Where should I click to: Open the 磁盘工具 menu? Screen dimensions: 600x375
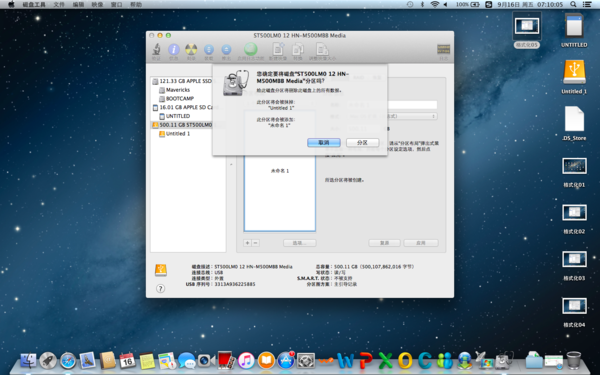coord(34,4)
